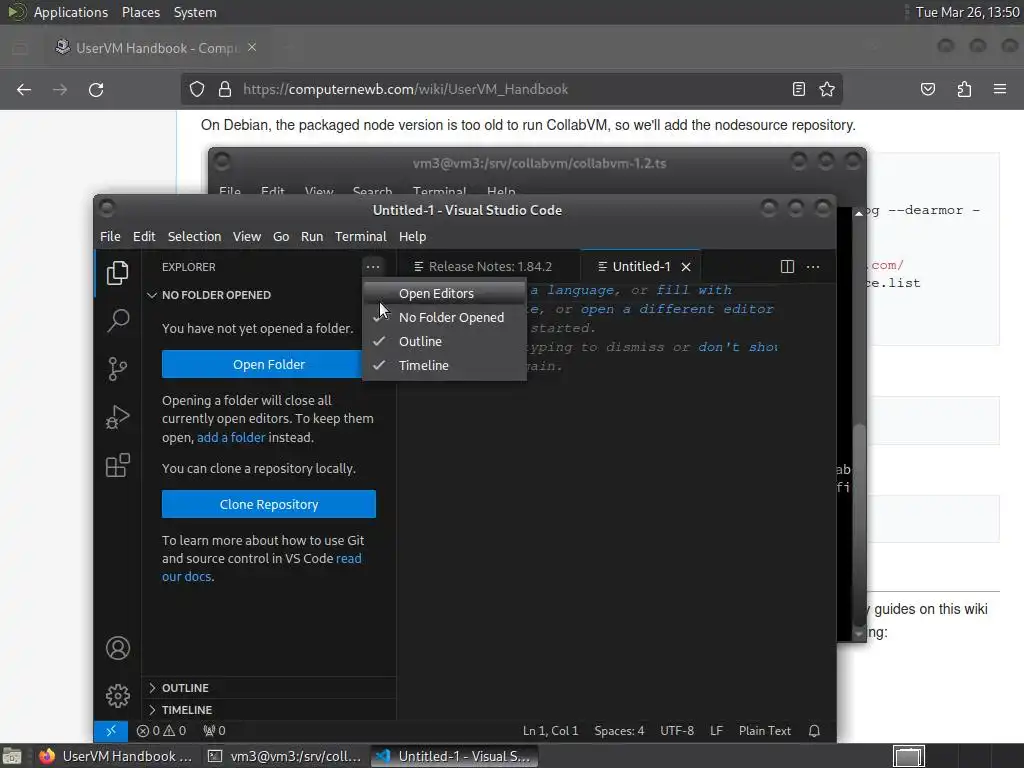Reload the Firefox page
Image resolution: width=1024 pixels, height=768 pixels.
pyautogui.click(x=96, y=89)
